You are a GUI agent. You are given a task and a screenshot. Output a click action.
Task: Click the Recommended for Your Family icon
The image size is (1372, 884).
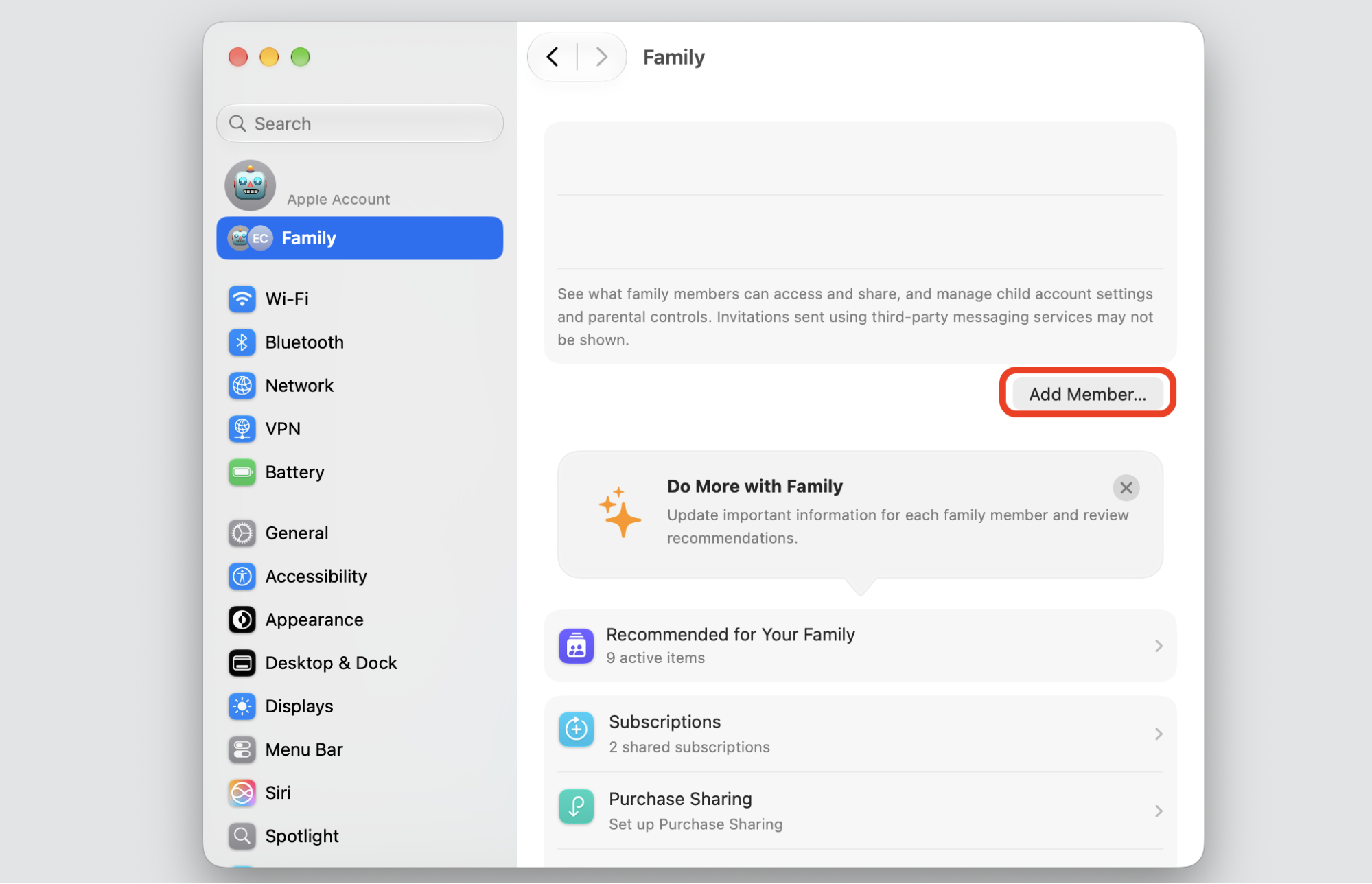click(576, 646)
